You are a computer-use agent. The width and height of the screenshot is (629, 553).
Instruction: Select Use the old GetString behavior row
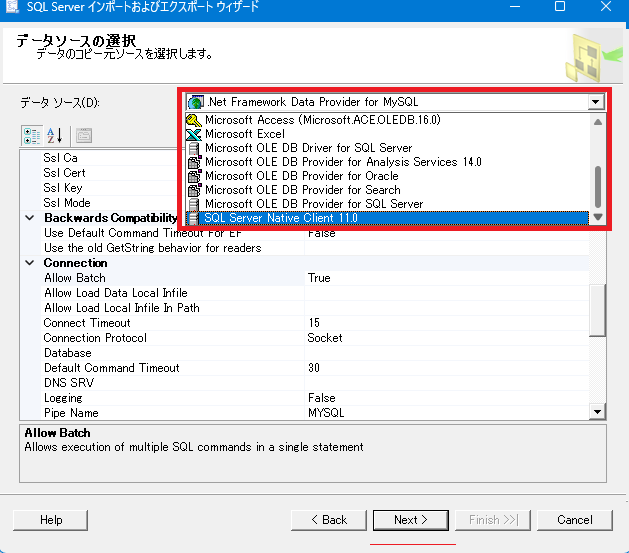click(315, 248)
